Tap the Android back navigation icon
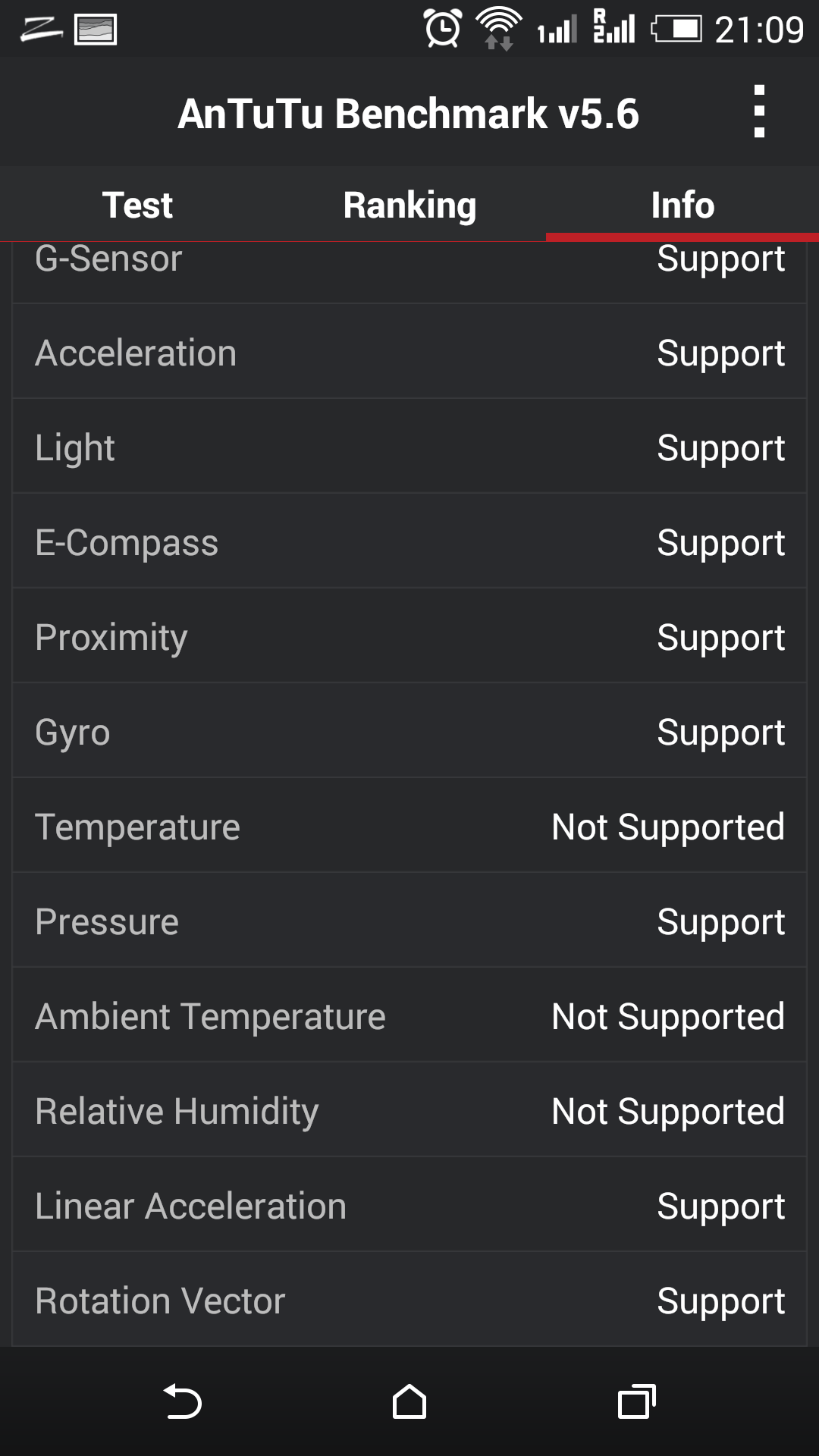The image size is (819, 1456). (x=183, y=1401)
